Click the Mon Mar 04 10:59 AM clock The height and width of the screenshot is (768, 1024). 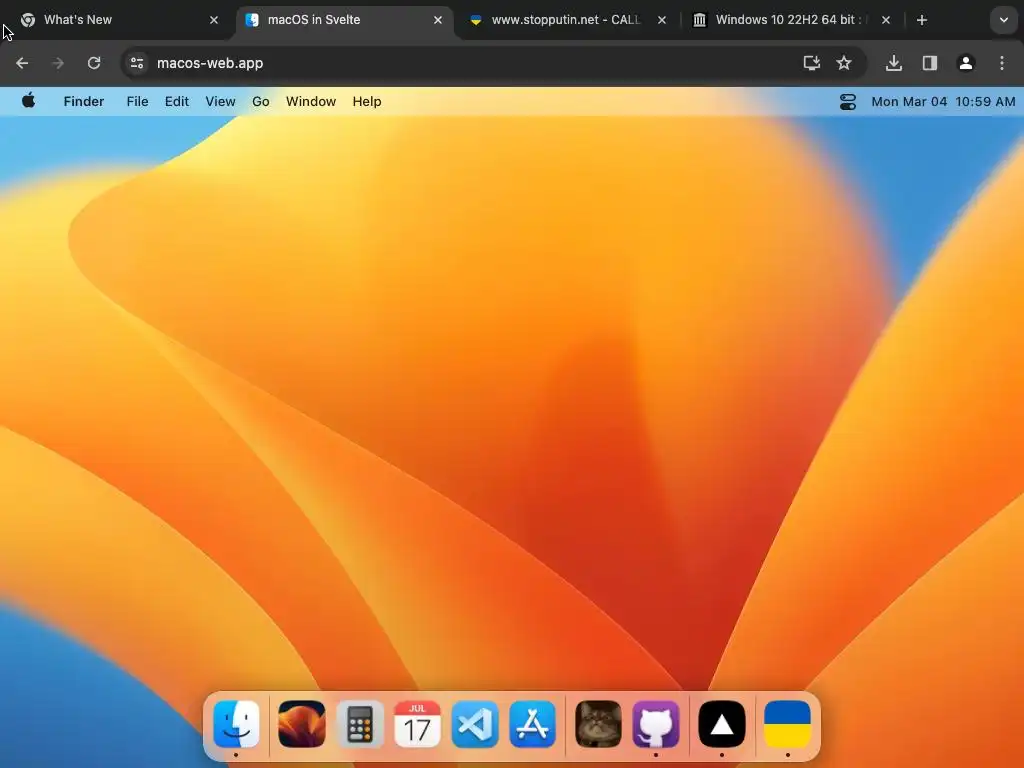(943, 101)
